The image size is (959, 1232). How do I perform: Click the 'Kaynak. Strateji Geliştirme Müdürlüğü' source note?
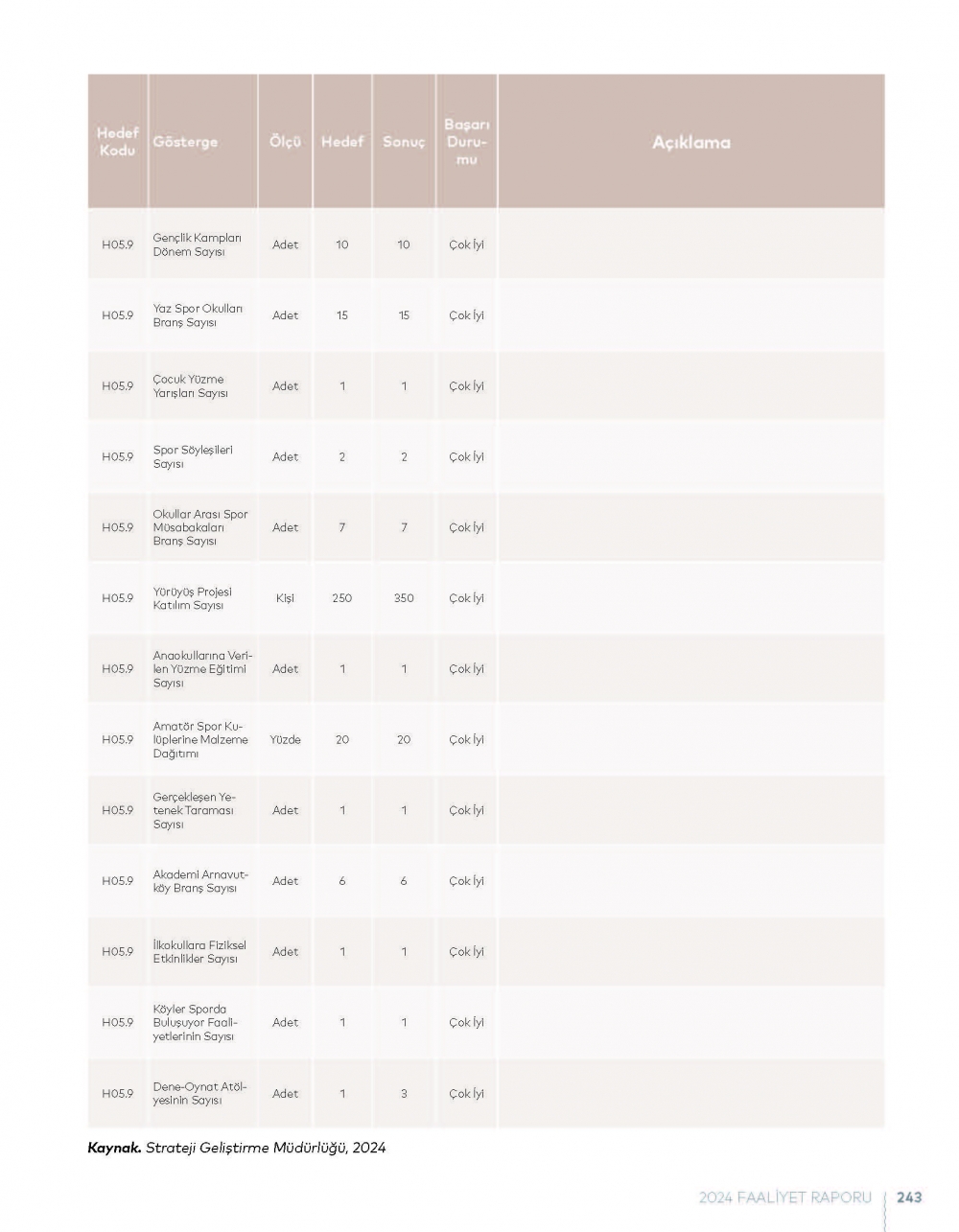[237, 1148]
